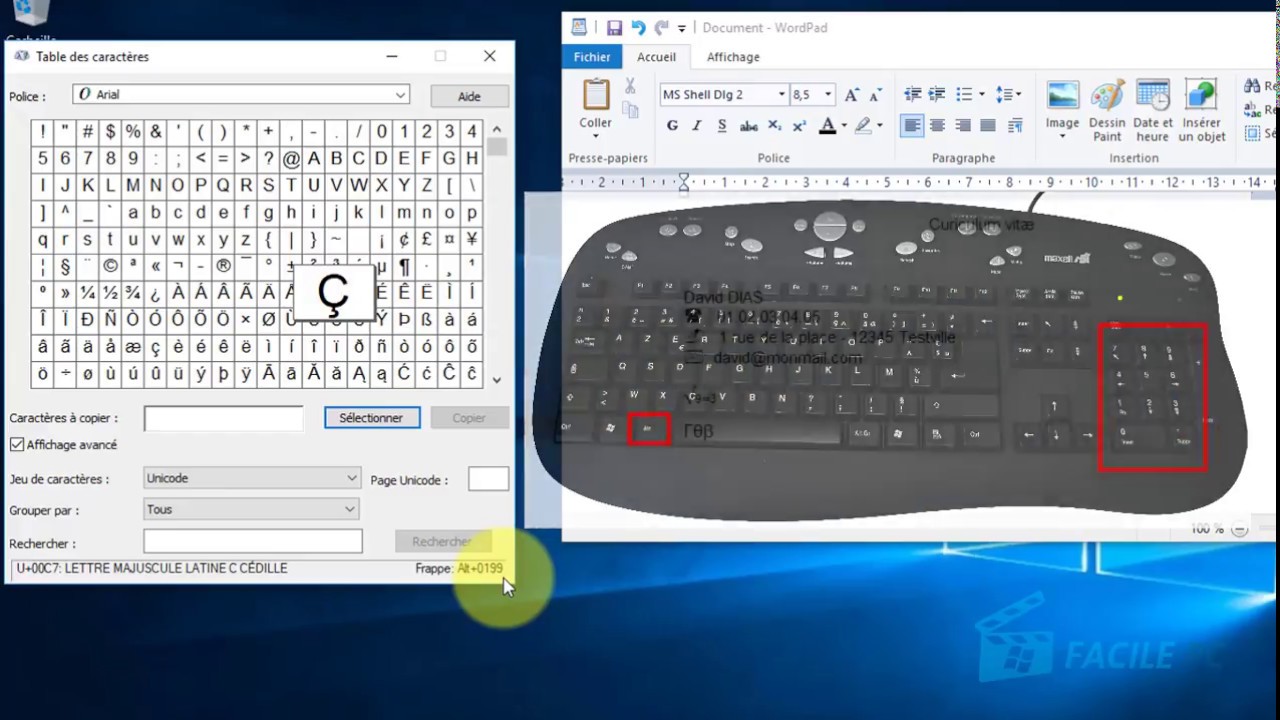Uncheck the Affichage avancé checkbox
The height and width of the screenshot is (720, 1280).
[x=17, y=445]
